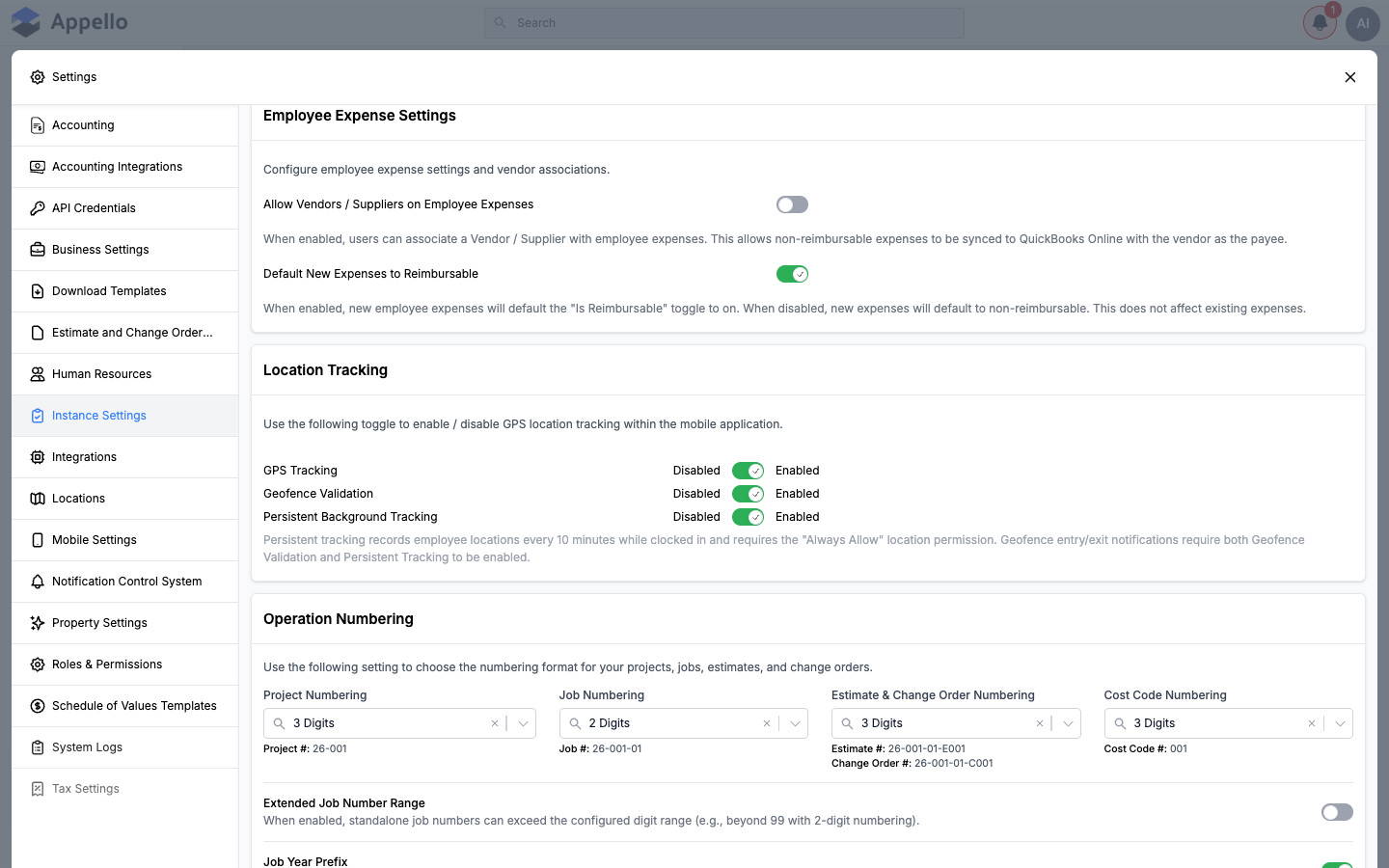
Task: Open notifications bell in the top bar
Action: [1320, 23]
